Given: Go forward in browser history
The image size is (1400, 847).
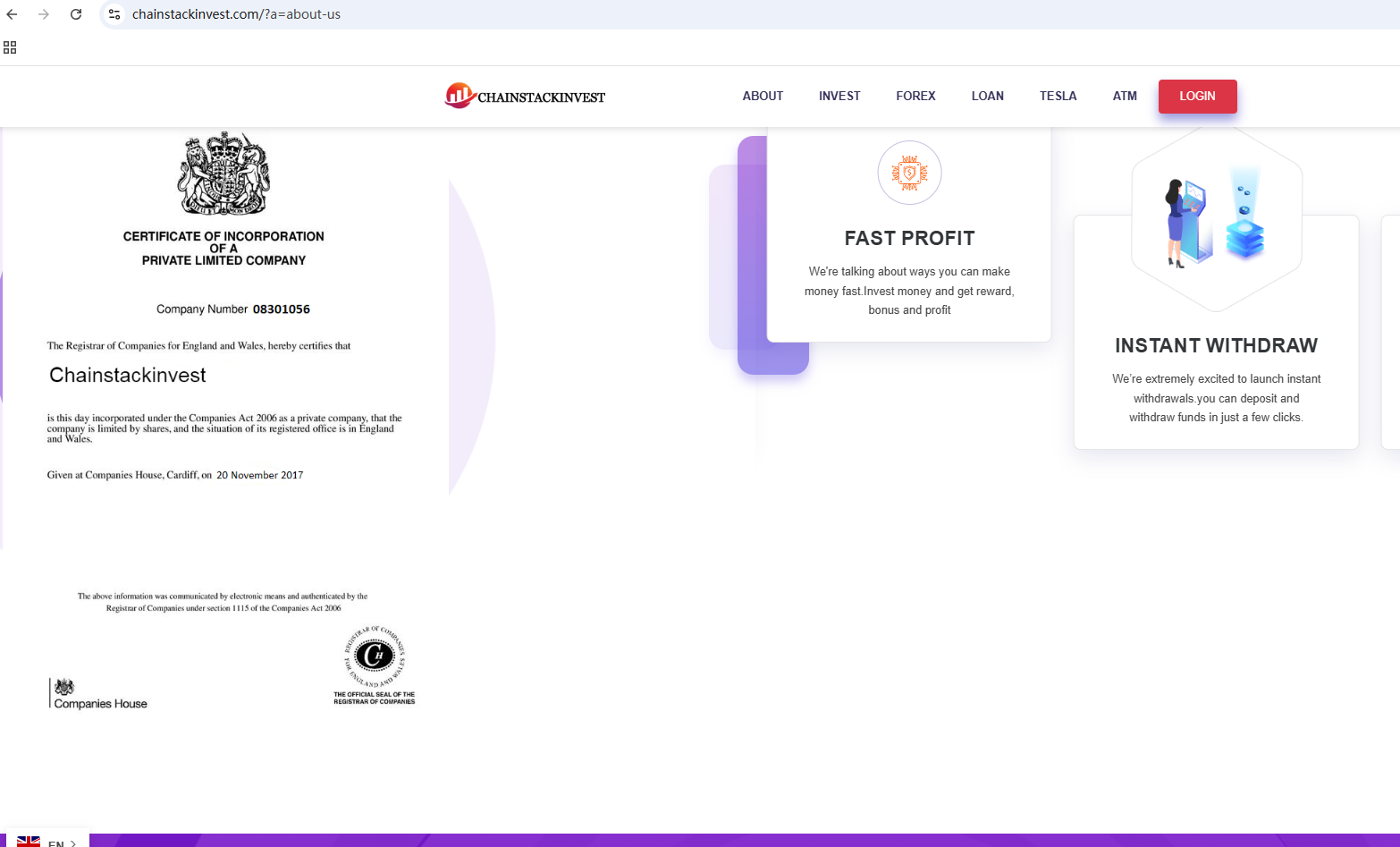Looking at the screenshot, I should (44, 14).
